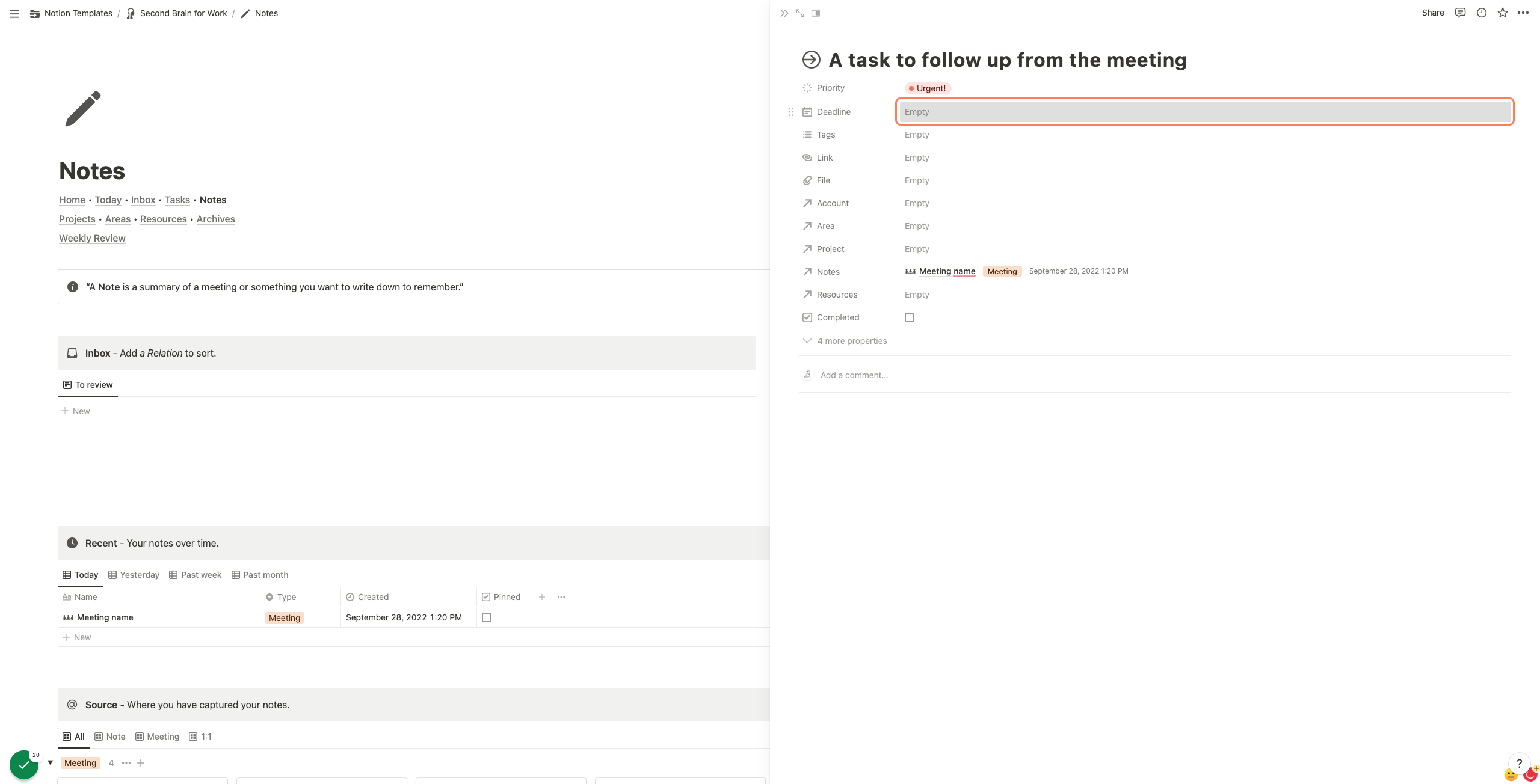Add New row under To review

click(x=76, y=411)
